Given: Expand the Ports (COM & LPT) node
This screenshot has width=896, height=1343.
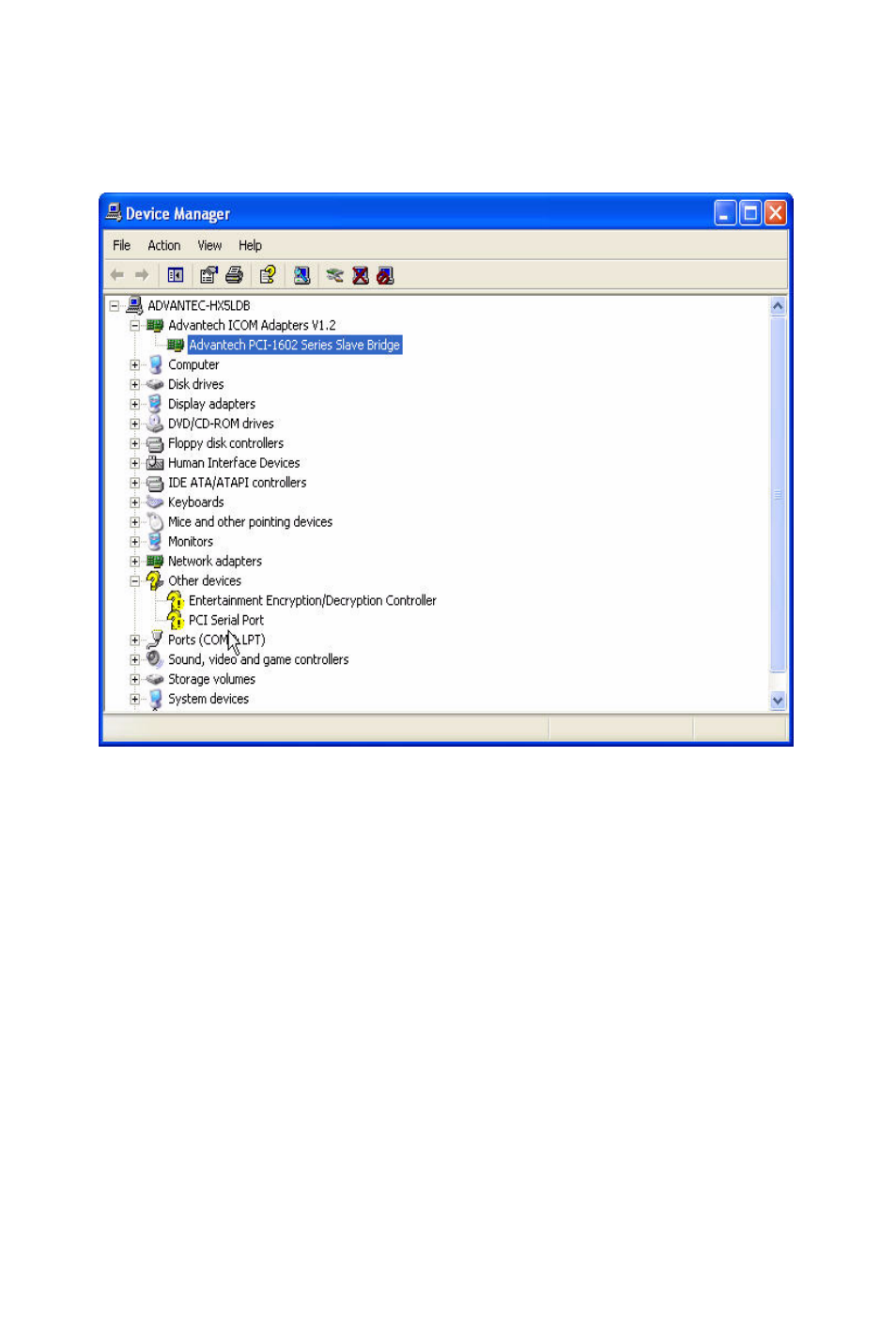Looking at the screenshot, I should click(135, 641).
